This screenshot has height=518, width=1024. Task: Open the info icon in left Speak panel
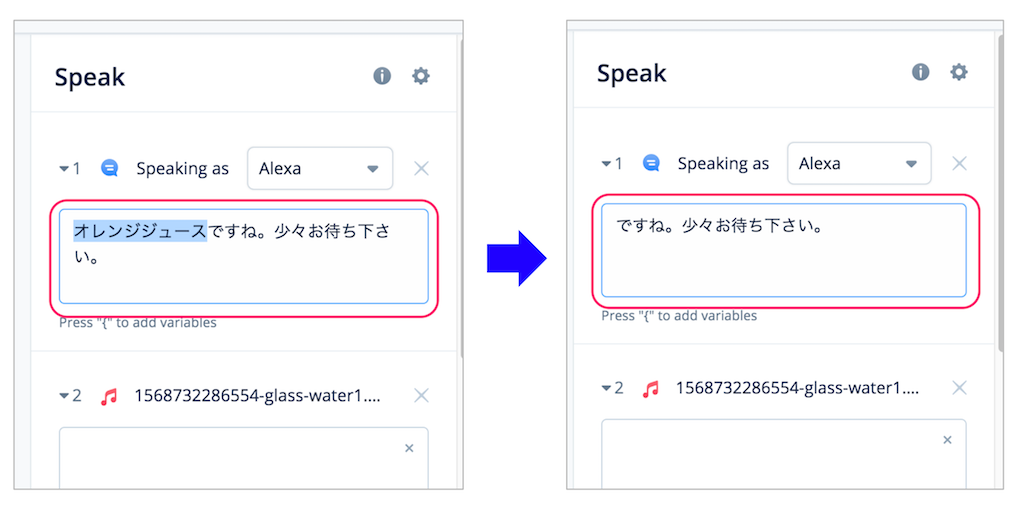click(x=382, y=76)
